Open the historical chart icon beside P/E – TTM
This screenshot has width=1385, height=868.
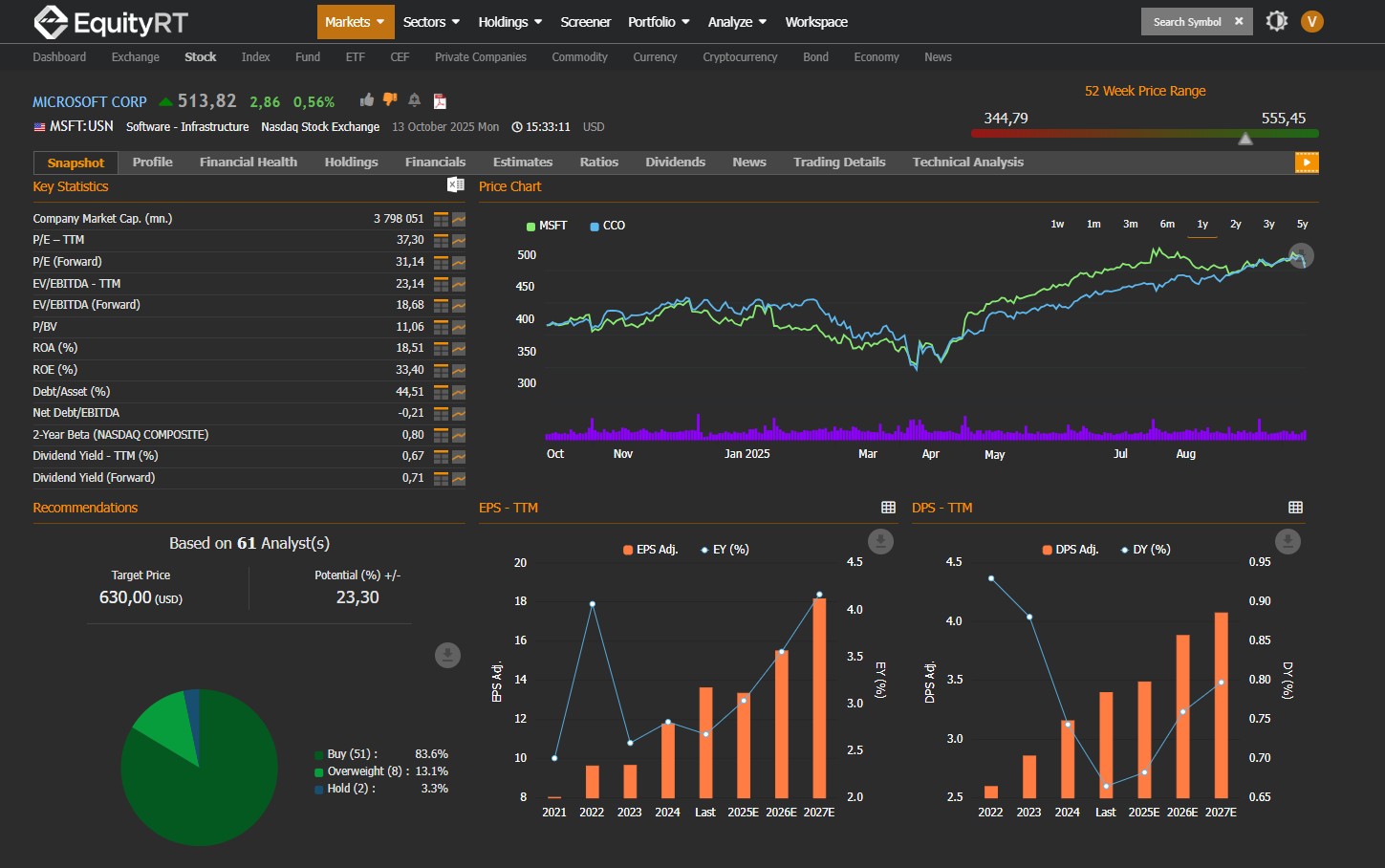460,240
